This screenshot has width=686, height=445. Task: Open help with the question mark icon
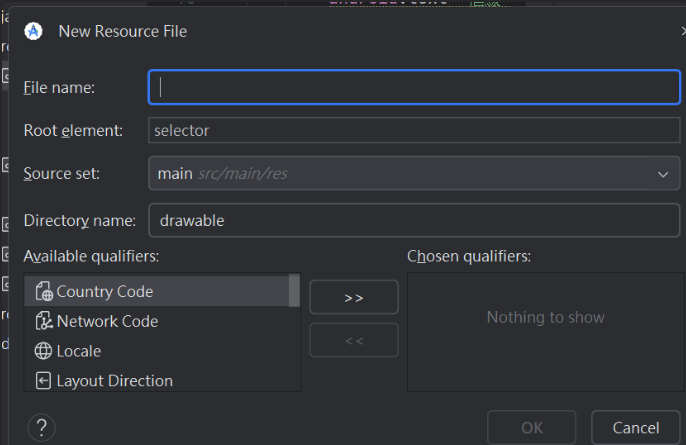[x=41, y=428]
